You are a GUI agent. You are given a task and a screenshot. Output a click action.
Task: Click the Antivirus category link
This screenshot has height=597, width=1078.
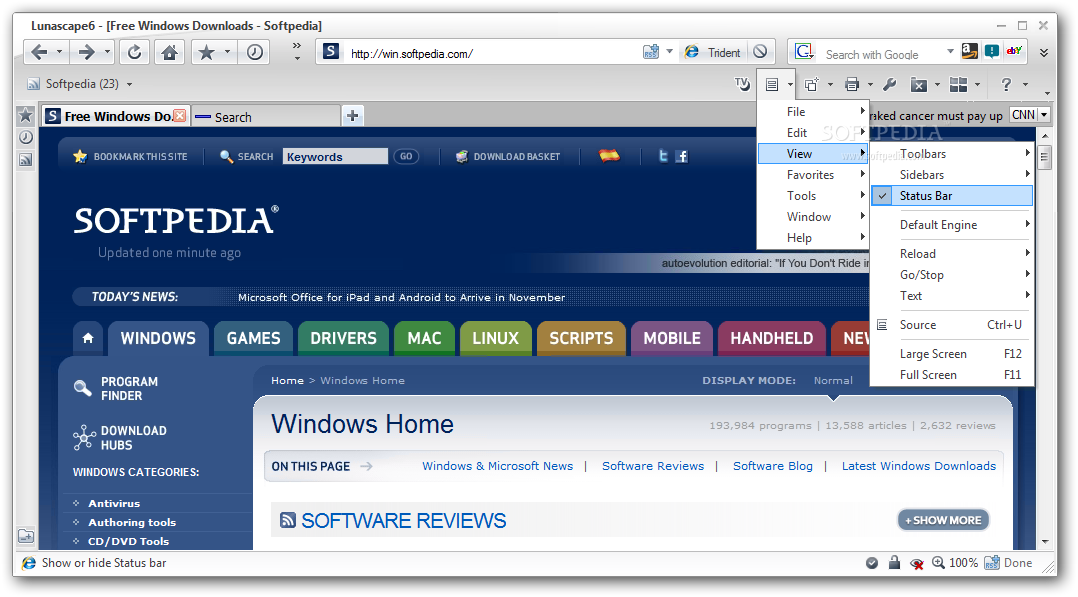tap(114, 503)
